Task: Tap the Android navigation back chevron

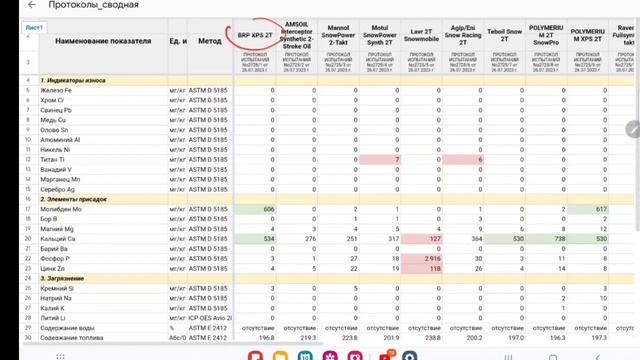Action: pos(598,357)
